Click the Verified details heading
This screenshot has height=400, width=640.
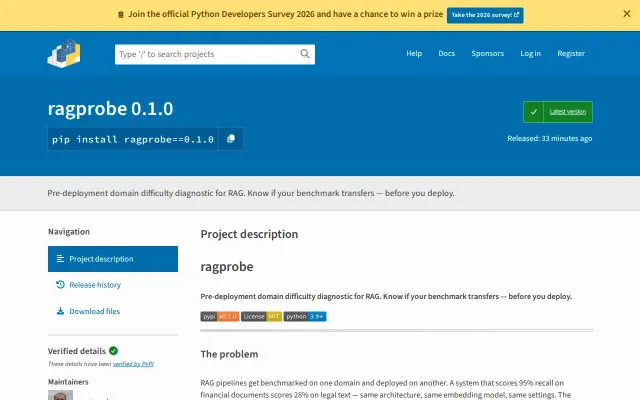click(77, 351)
